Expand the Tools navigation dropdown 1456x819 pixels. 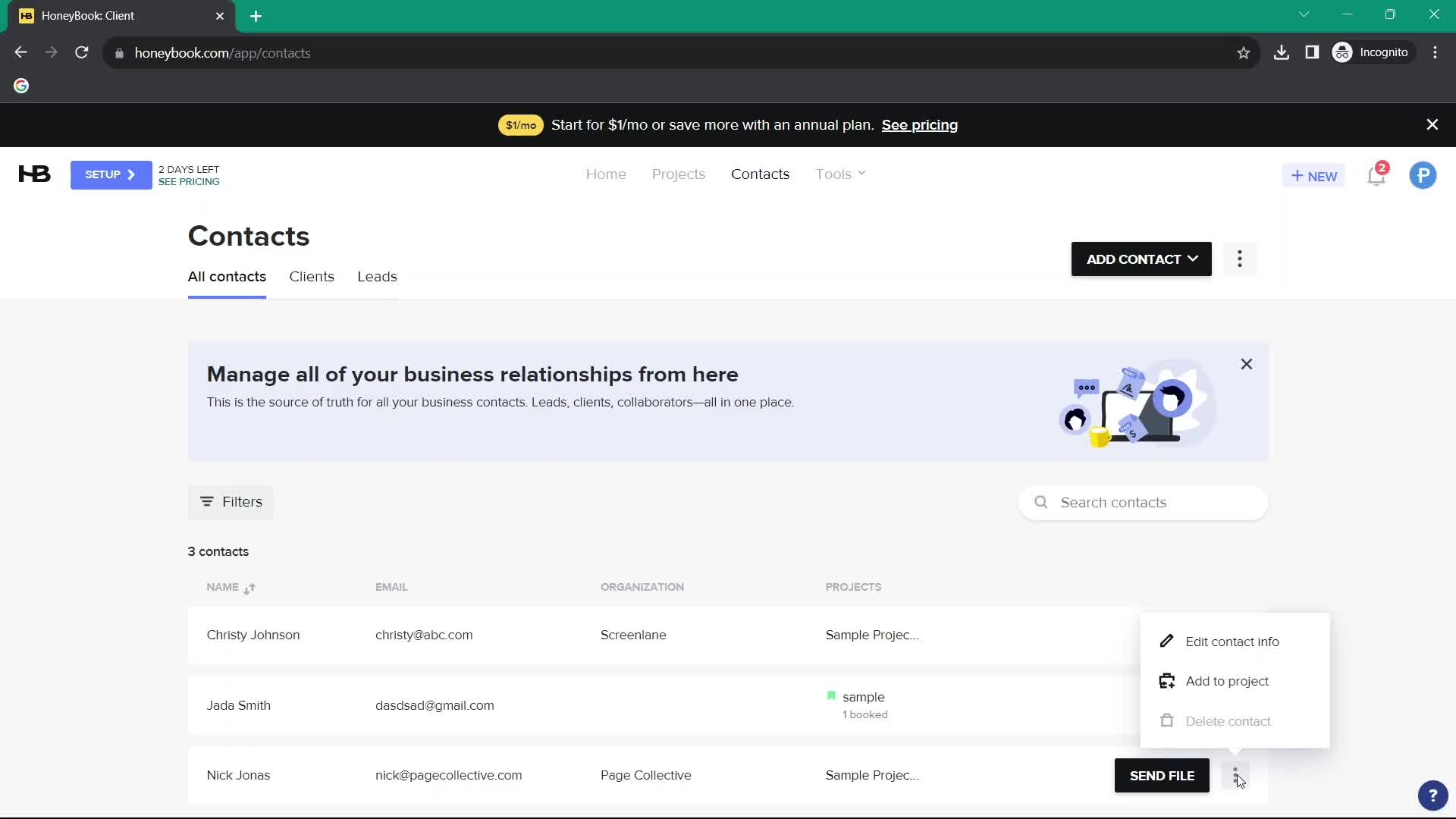[x=840, y=174]
